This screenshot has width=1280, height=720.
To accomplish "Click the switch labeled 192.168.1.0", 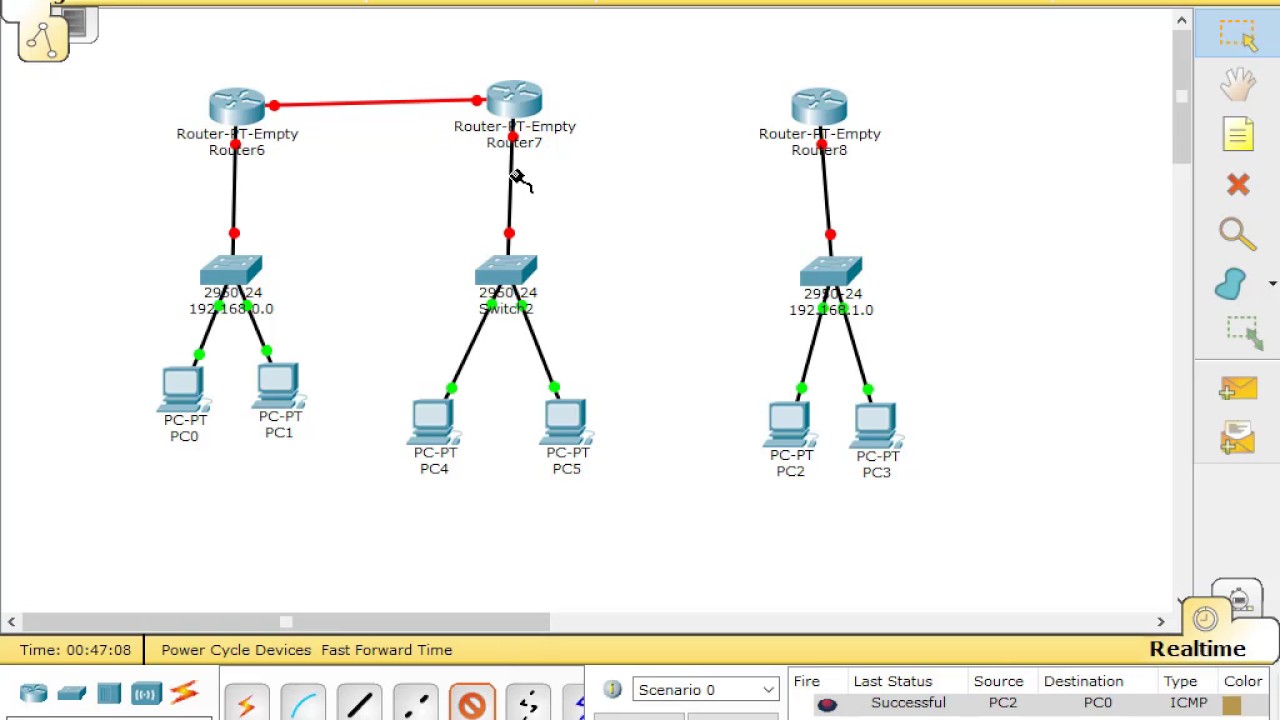I will 831,272.
